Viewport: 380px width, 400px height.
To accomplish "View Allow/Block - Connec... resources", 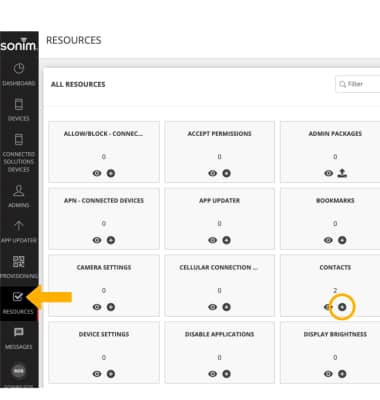I will pyautogui.click(x=97, y=173).
